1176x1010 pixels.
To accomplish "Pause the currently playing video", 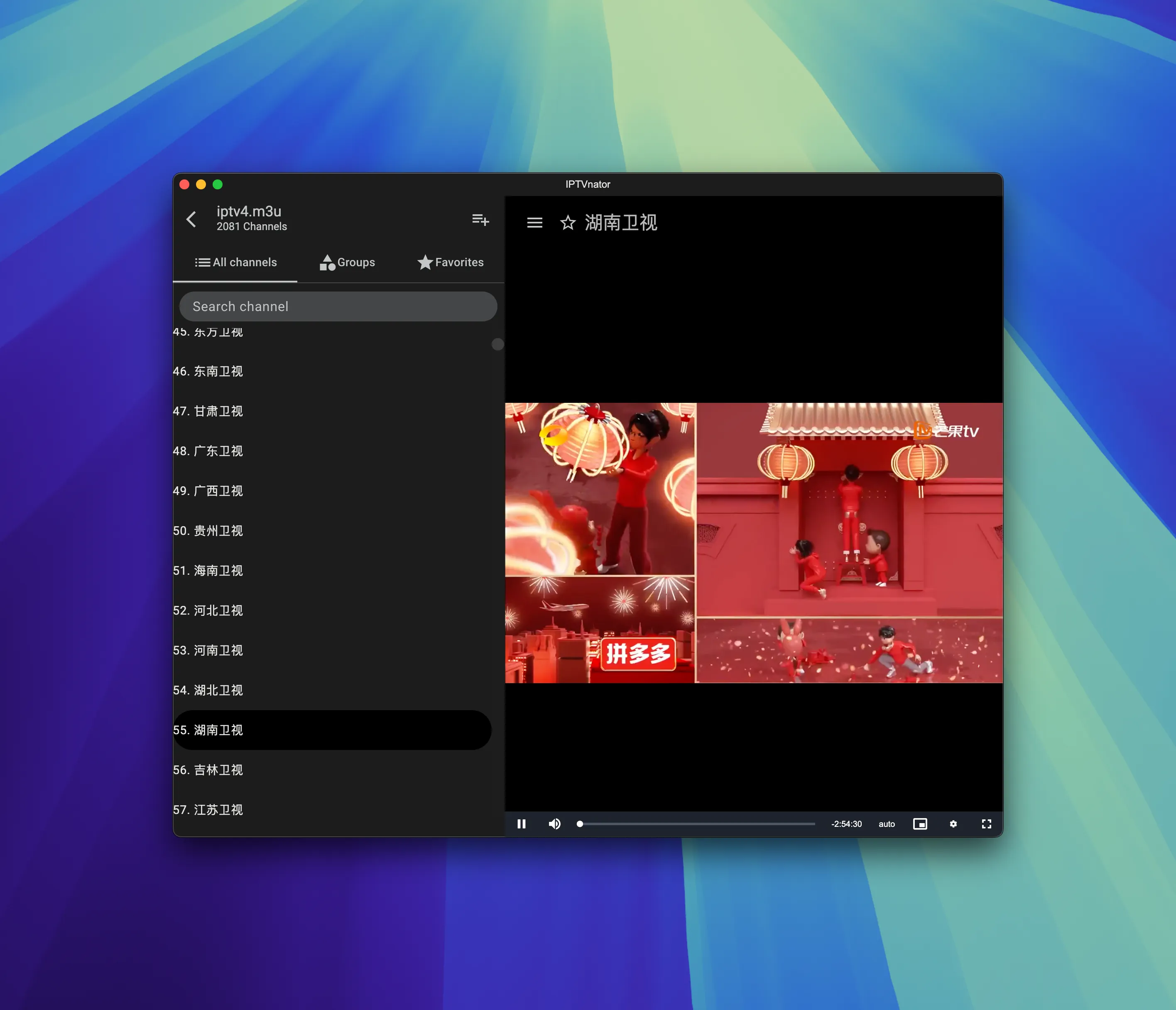I will (521, 824).
